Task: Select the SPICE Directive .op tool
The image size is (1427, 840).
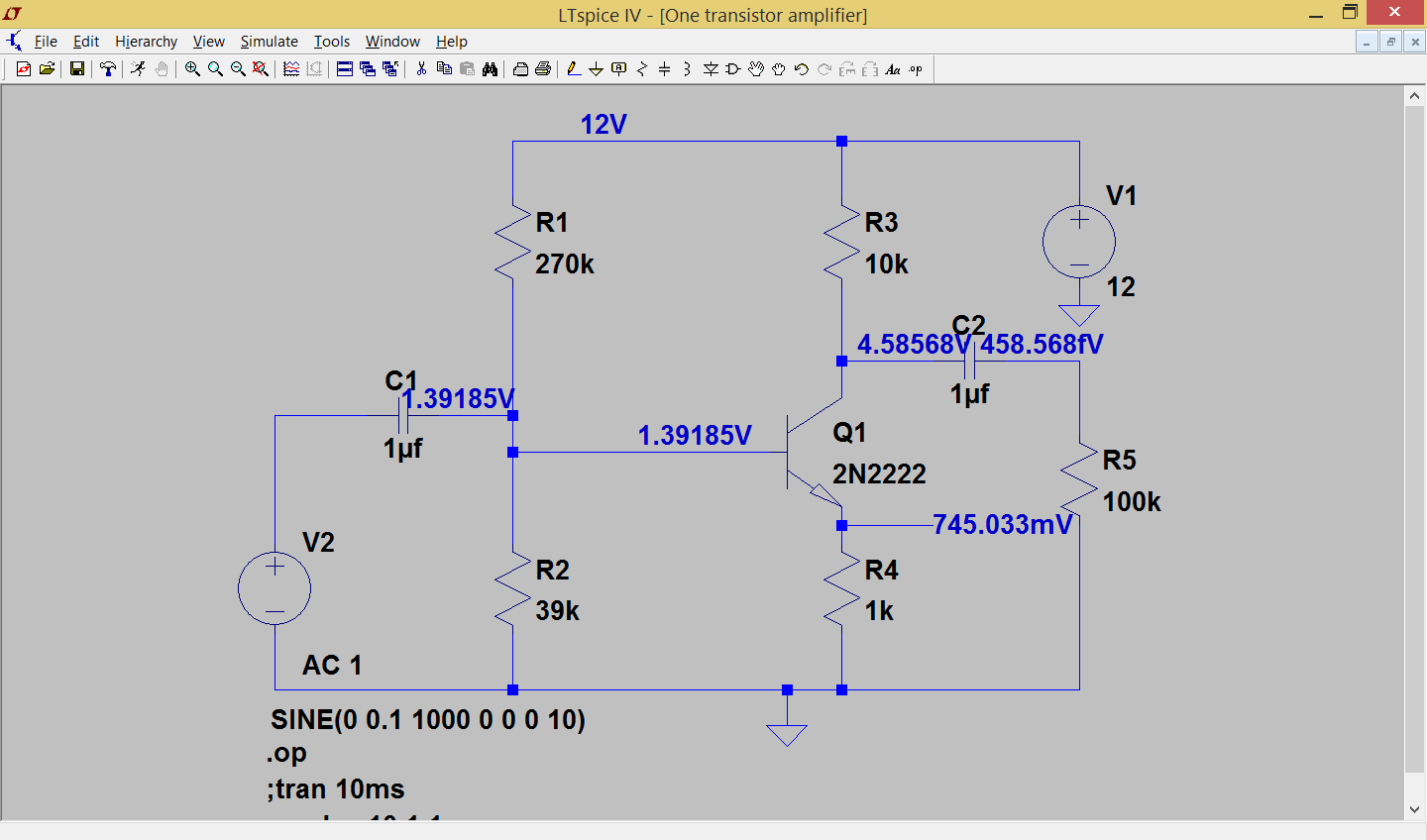Action: point(916,69)
